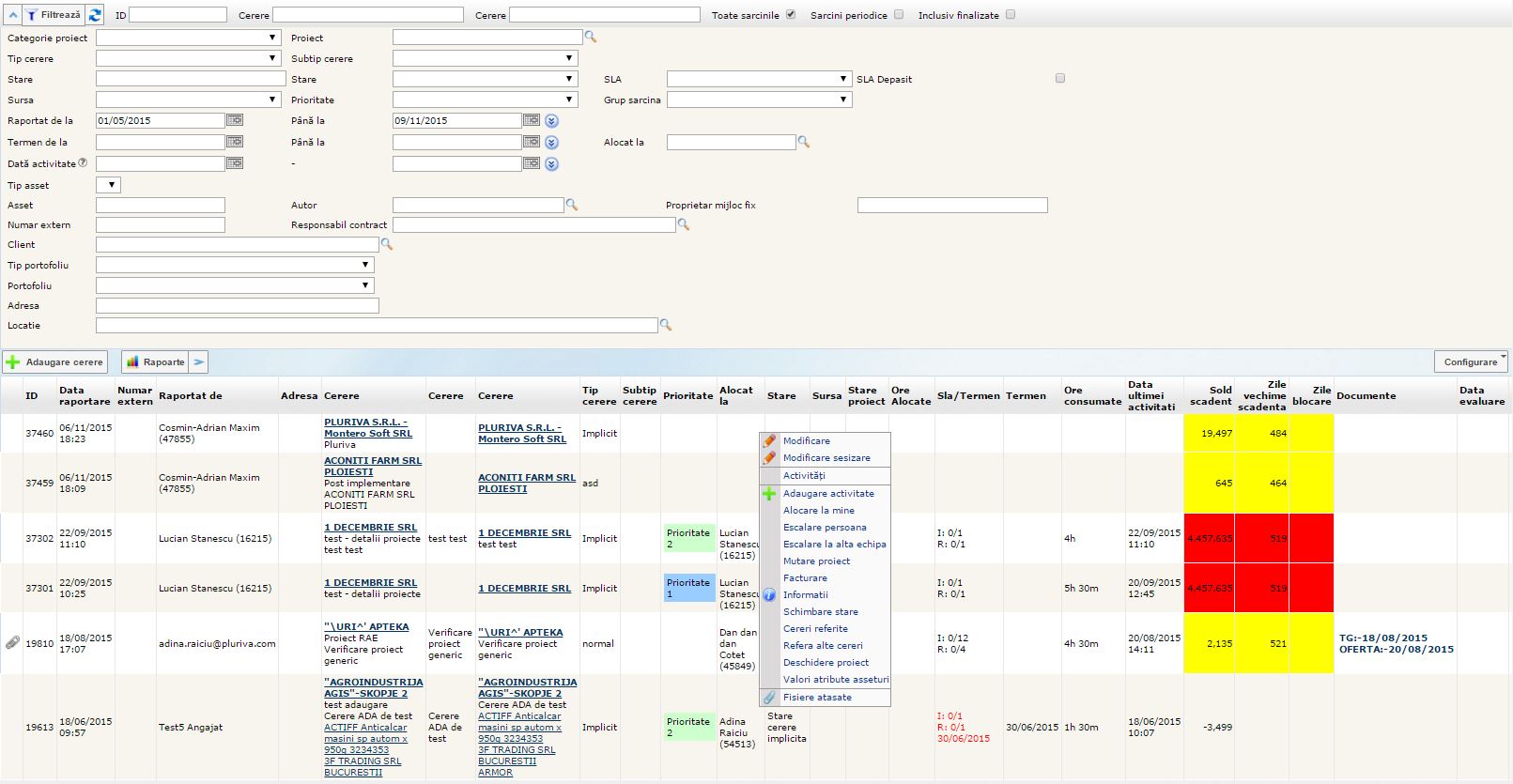Image resolution: width=1513 pixels, height=784 pixels.
Task: Click the Adresa text input field
Action: (x=237, y=305)
